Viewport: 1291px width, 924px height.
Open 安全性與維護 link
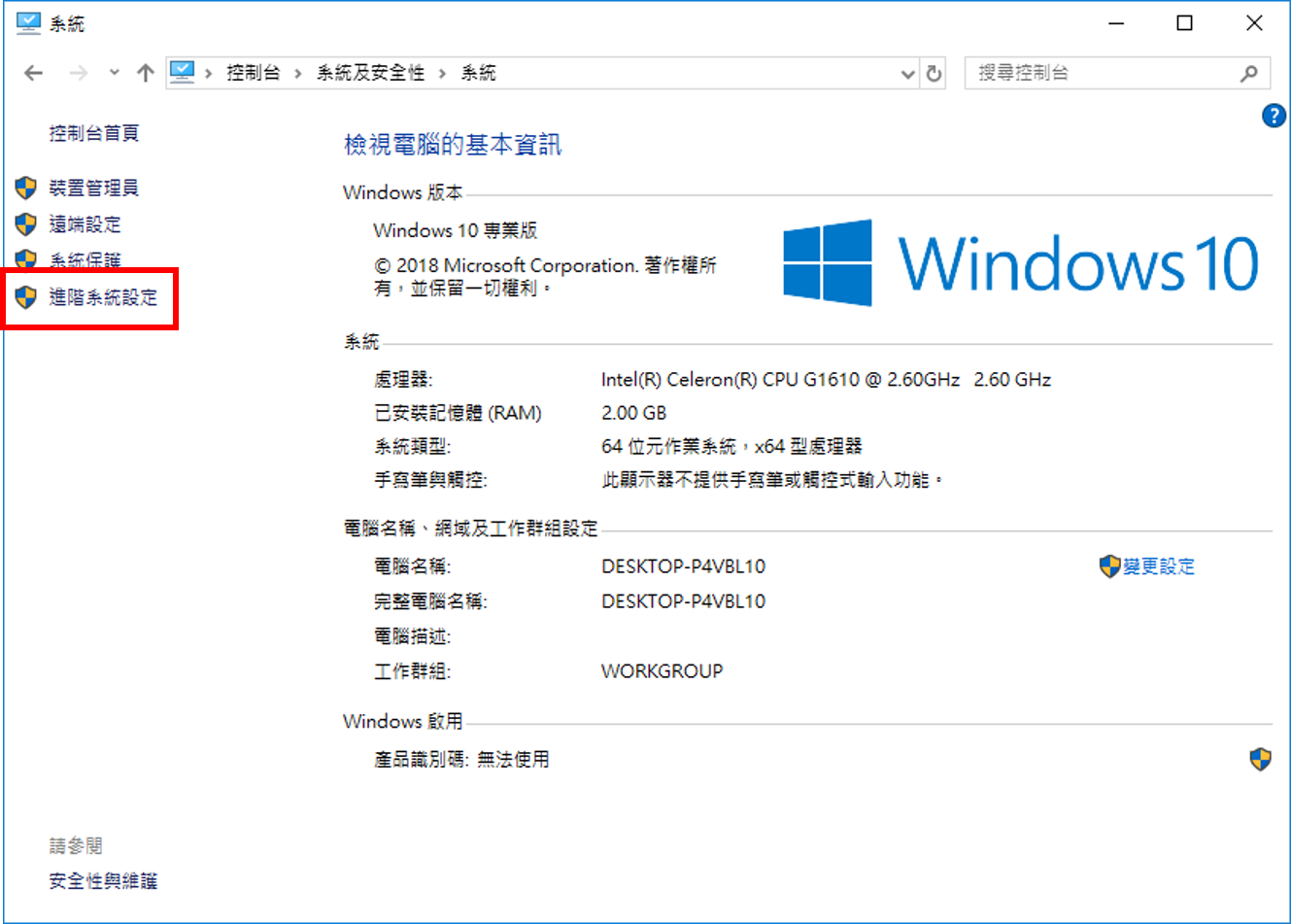(x=103, y=881)
